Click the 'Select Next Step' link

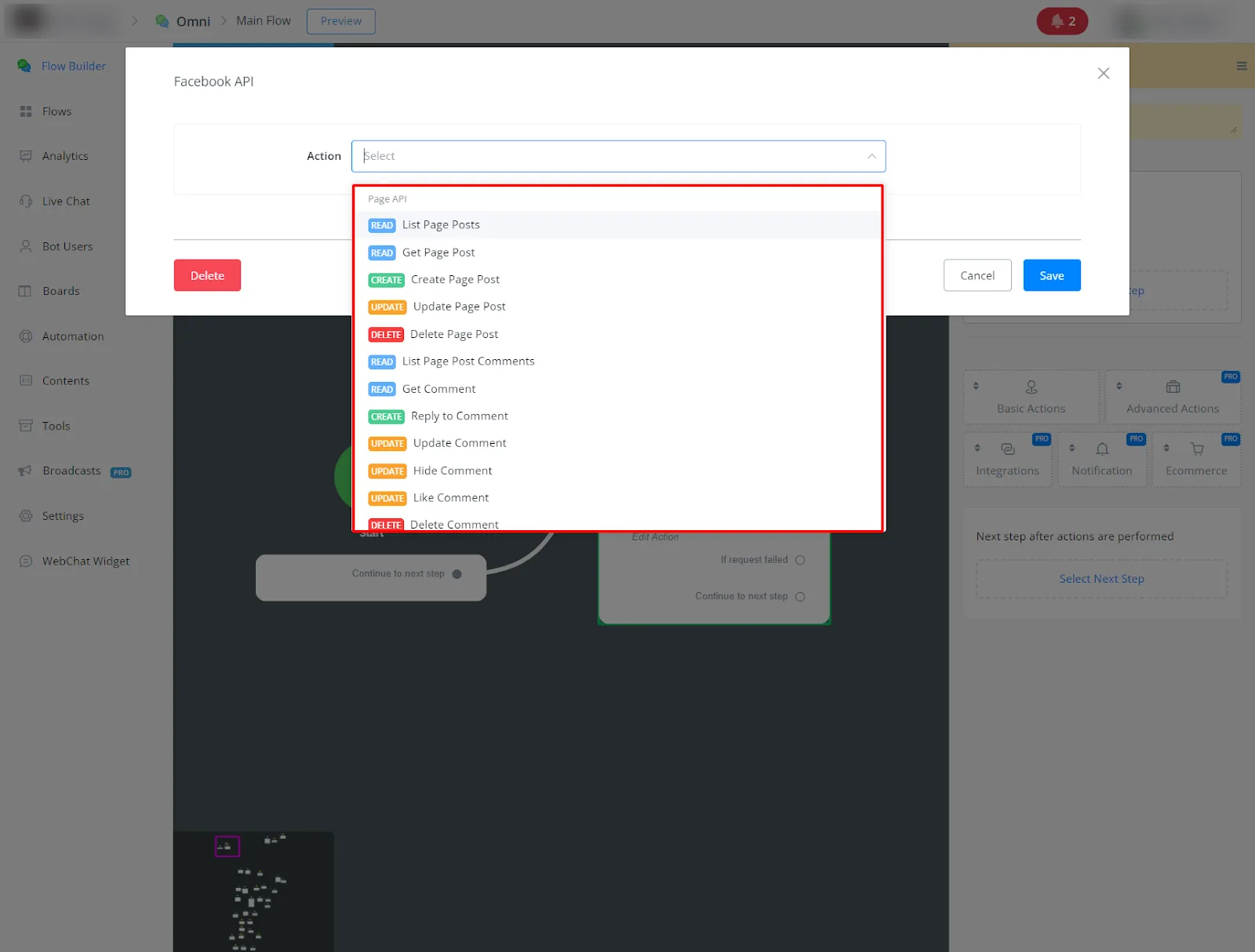[1102, 579]
